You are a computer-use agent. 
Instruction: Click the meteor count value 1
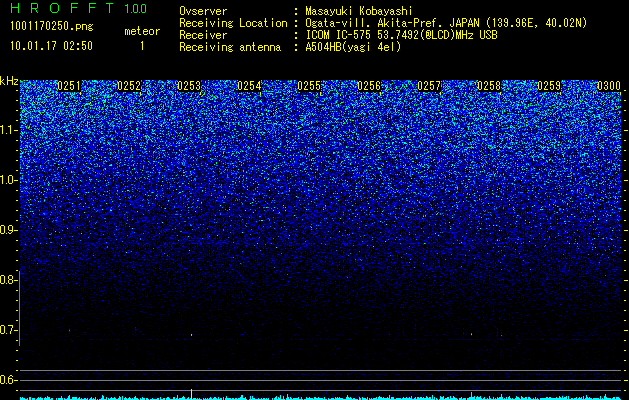(x=142, y=46)
